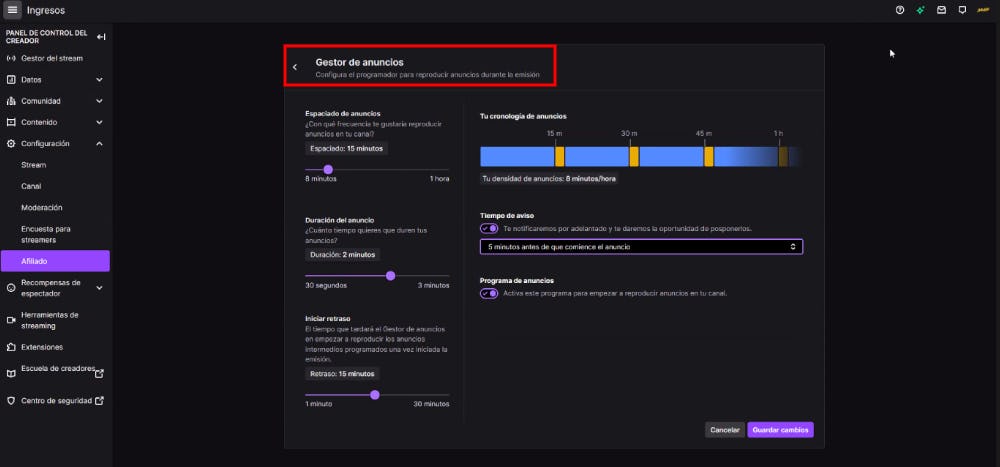Open the hamburger navigation menu
The height and width of the screenshot is (467, 1000).
click(12, 10)
